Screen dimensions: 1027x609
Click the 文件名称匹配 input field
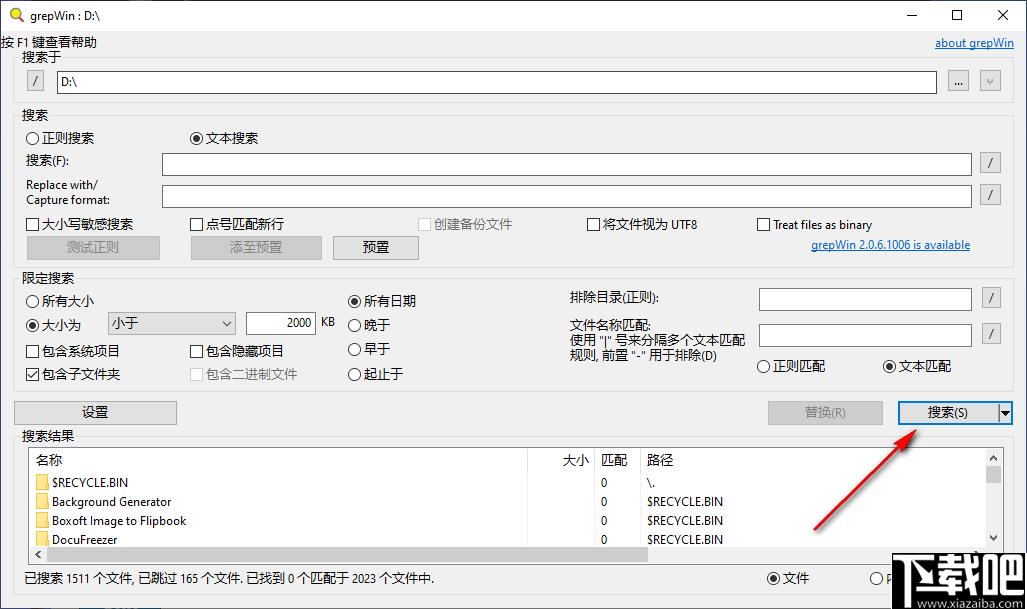point(865,336)
